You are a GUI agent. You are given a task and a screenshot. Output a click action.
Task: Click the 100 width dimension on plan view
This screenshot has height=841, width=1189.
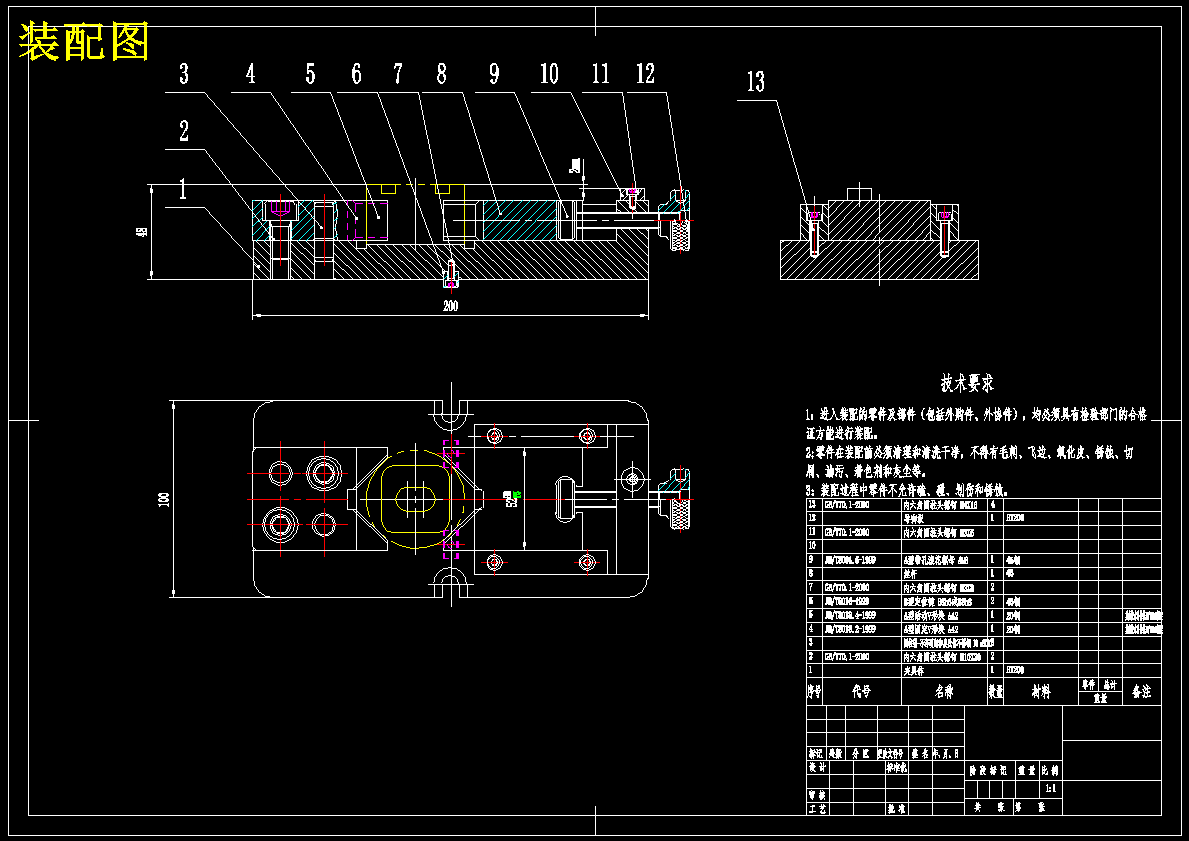point(164,499)
